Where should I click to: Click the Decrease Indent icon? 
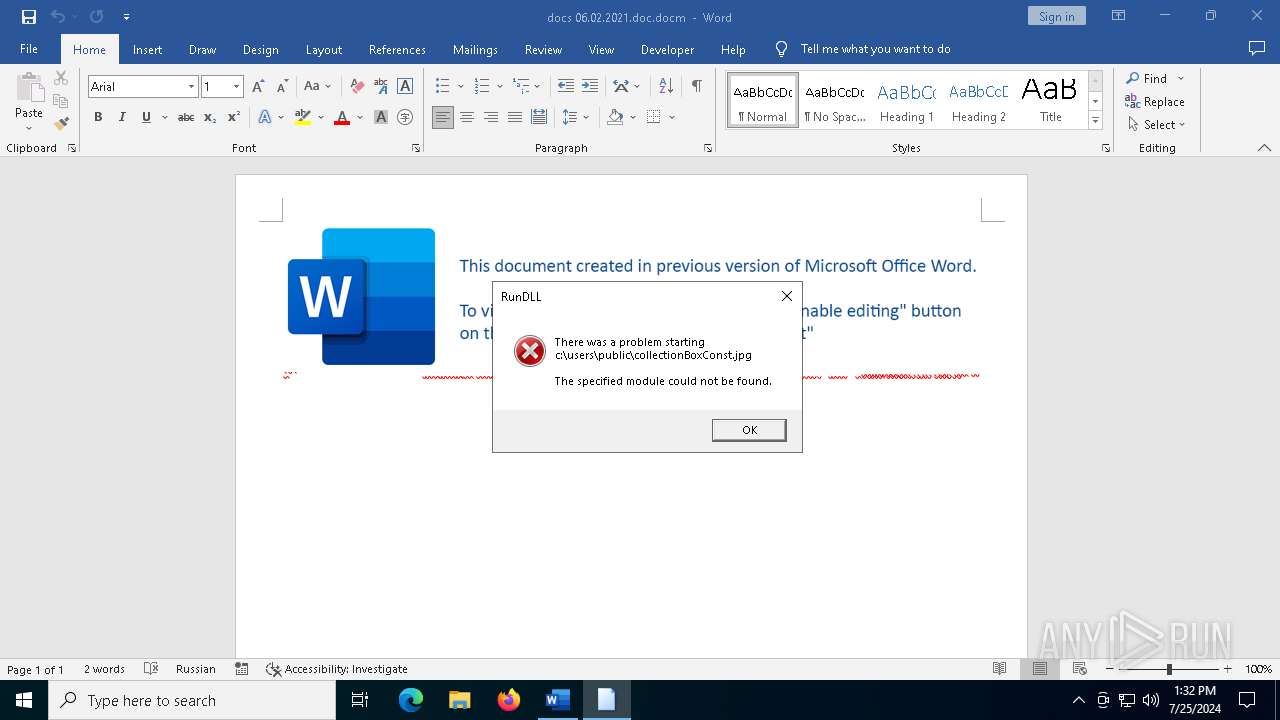[566, 86]
